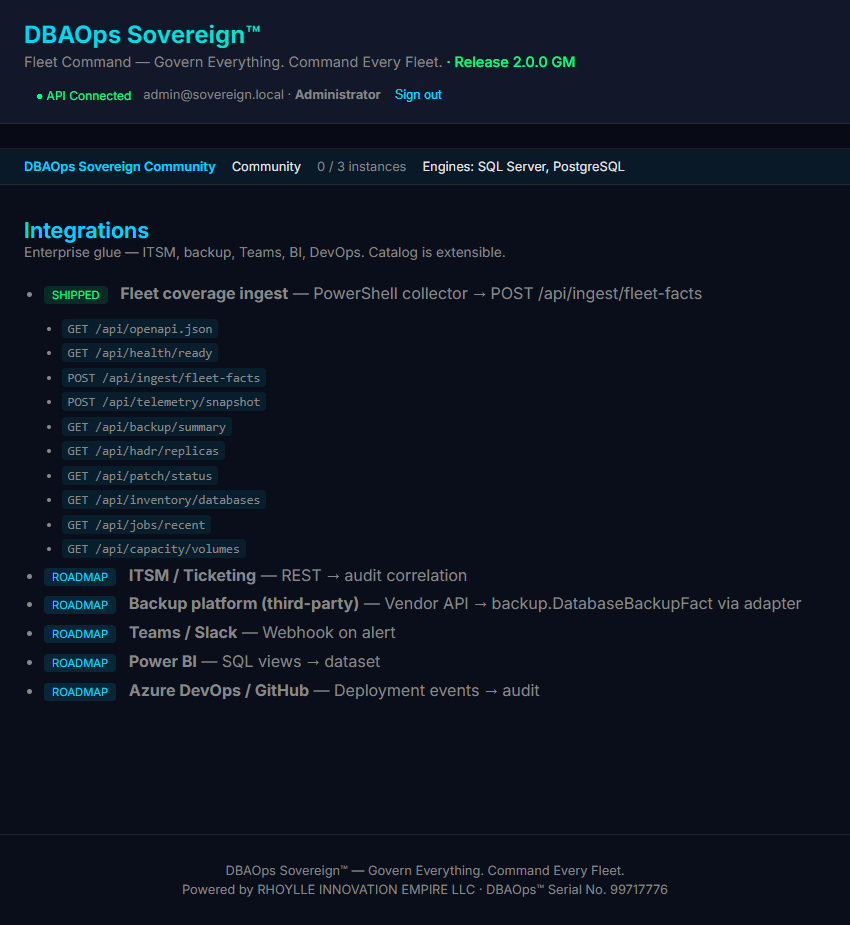850x925 pixels.
Task: Click ROADMAP badge beside ITSM / Ticketing
Action: coord(80,577)
